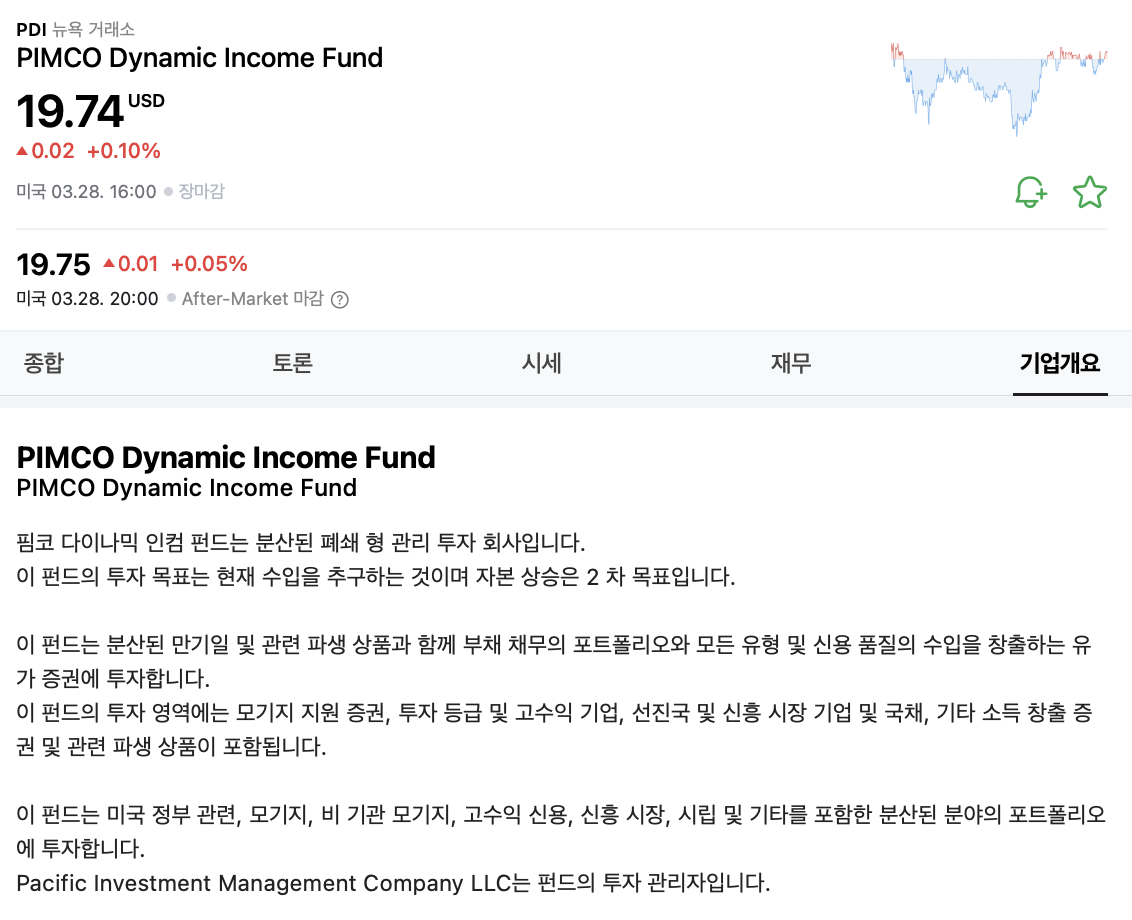
Task: Click the top PIMCO Dynamic Income Fund title
Action: tap(200, 58)
